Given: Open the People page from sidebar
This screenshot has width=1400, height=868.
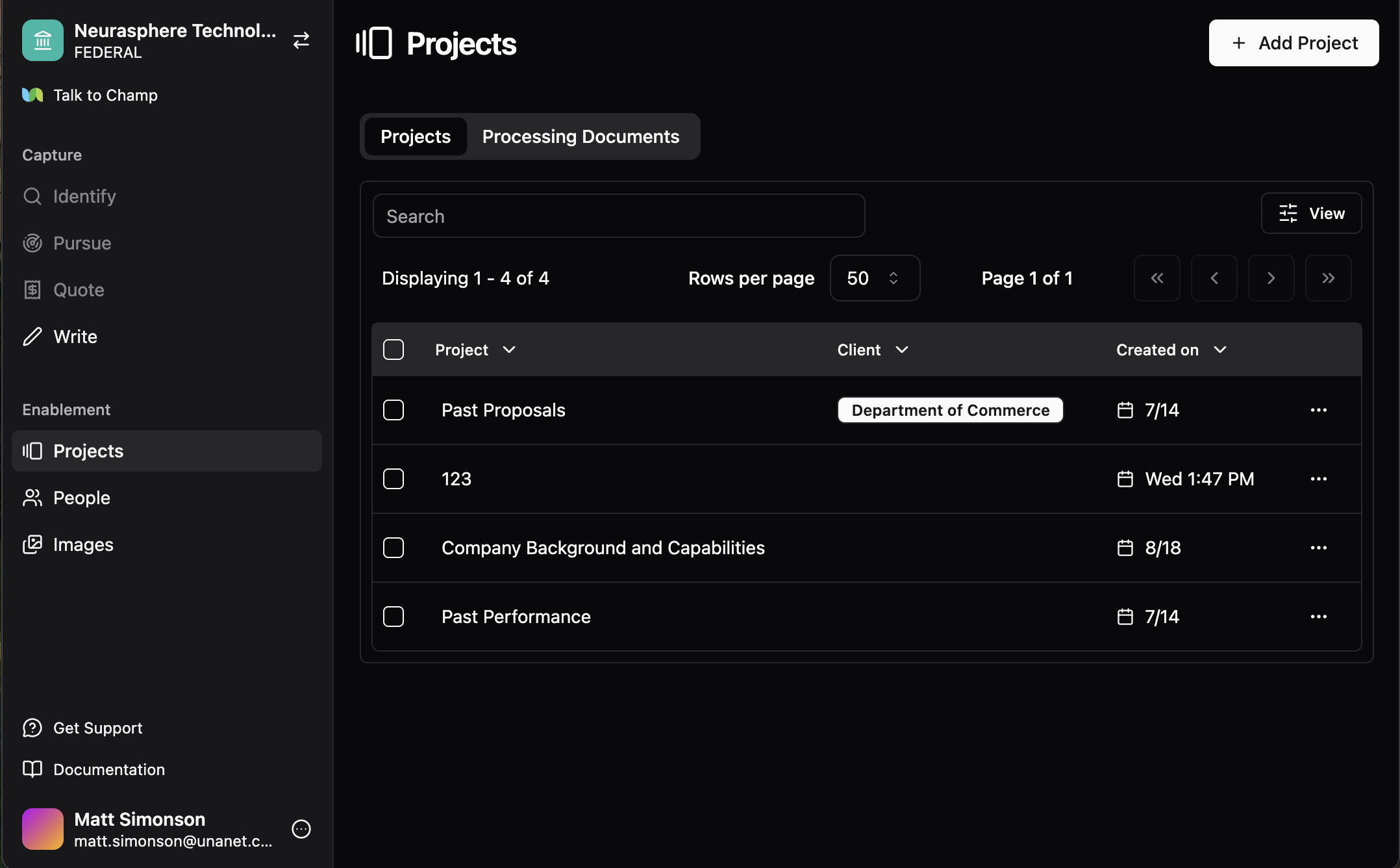Looking at the screenshot, I should pyautogui.click(x=81, y=498).
